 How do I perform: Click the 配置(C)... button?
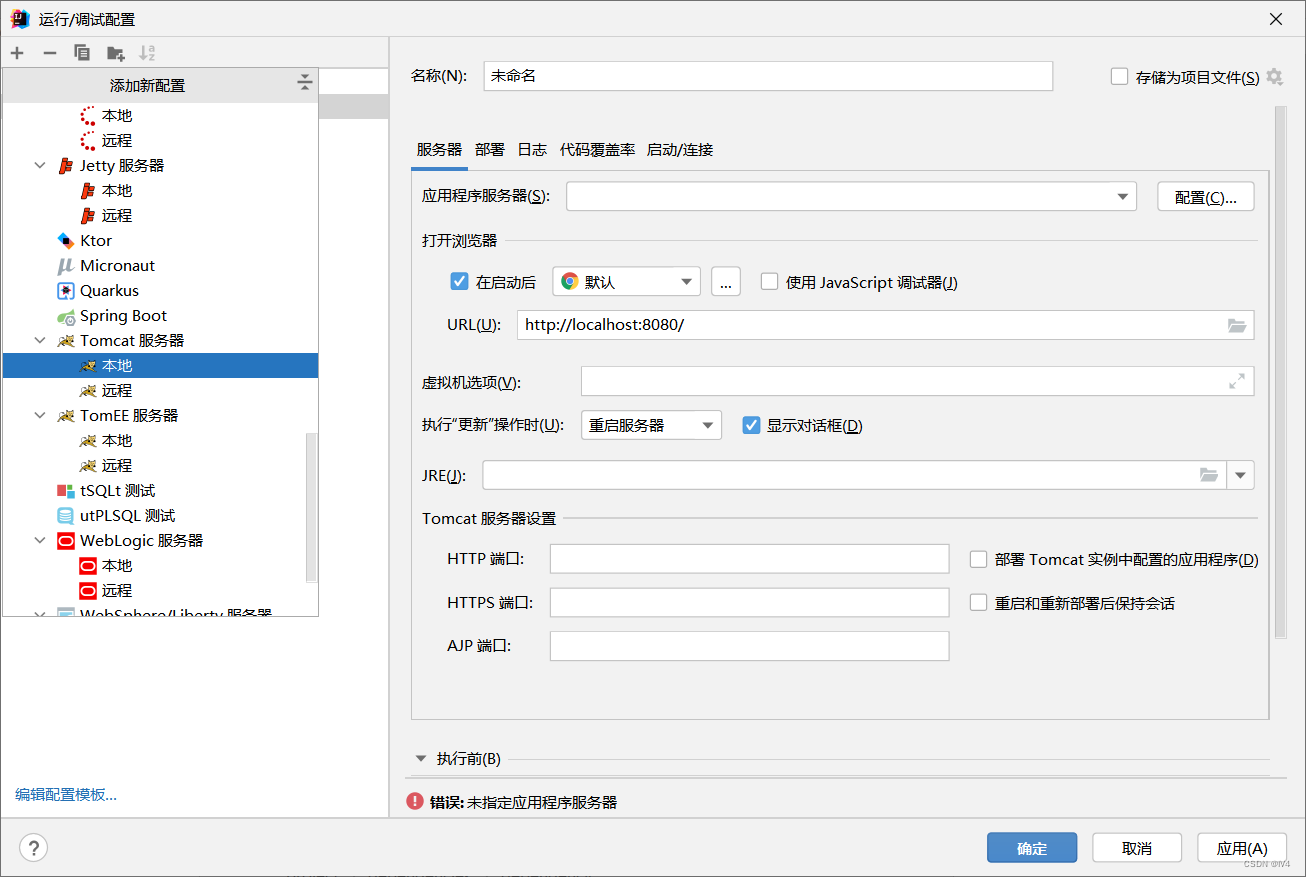pos(1206,197)
